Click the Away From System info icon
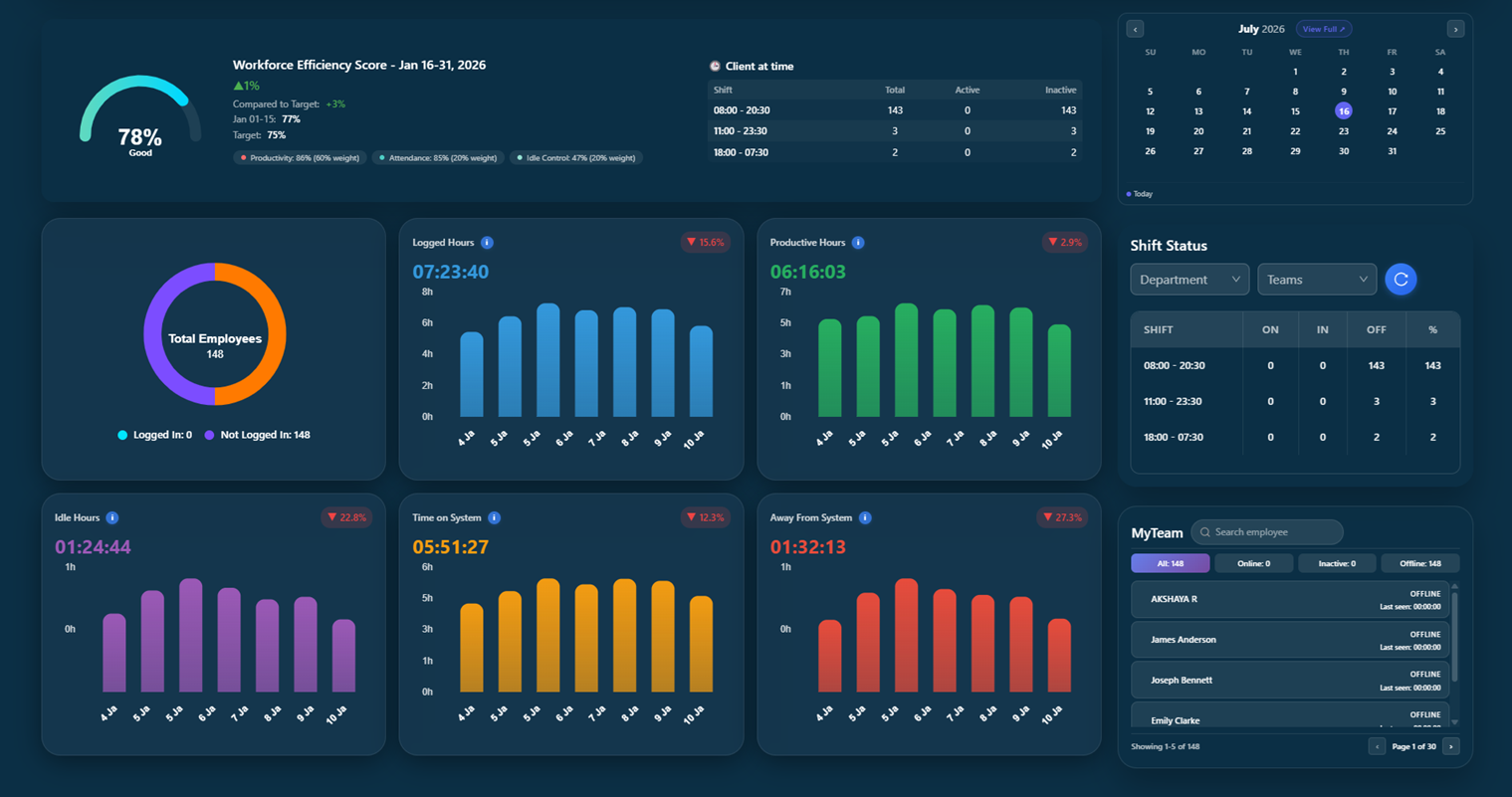The image size is (1512, 797). 865,517
